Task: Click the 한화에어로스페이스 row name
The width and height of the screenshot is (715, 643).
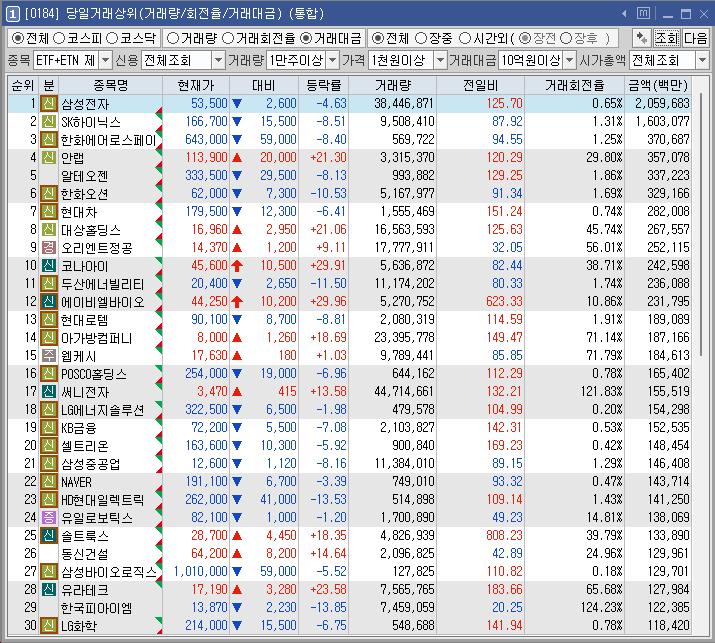Action: 109,140
